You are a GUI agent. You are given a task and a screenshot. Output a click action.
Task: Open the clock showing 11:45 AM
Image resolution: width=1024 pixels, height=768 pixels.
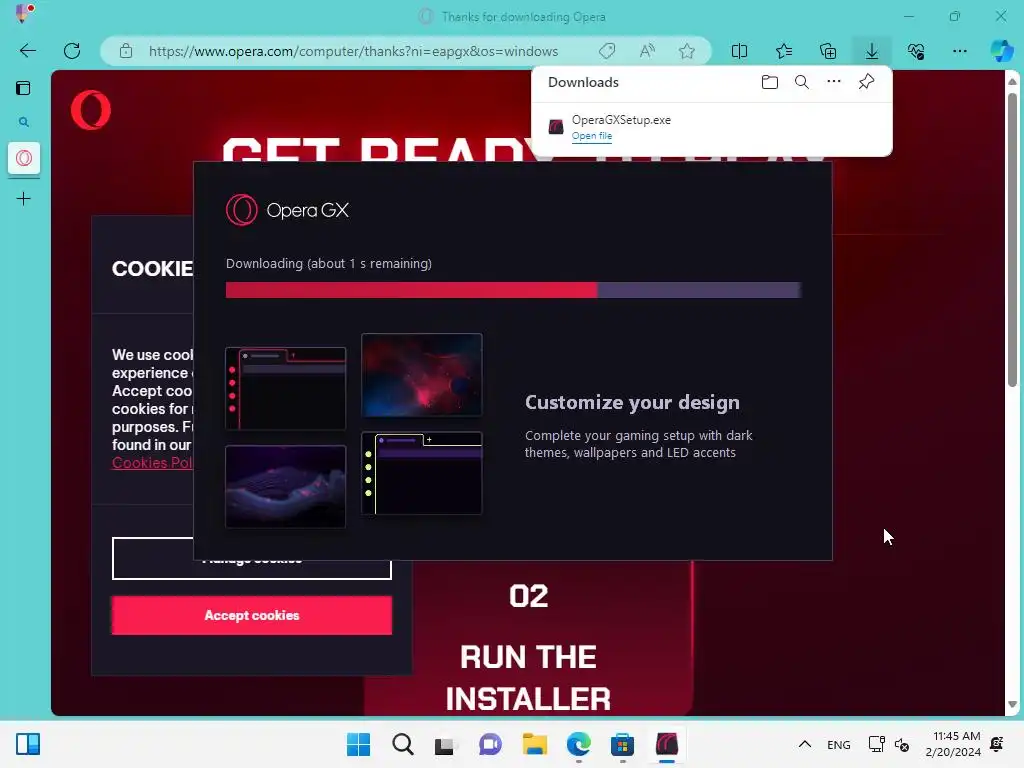pyautogui.click(x=953, y=744)
